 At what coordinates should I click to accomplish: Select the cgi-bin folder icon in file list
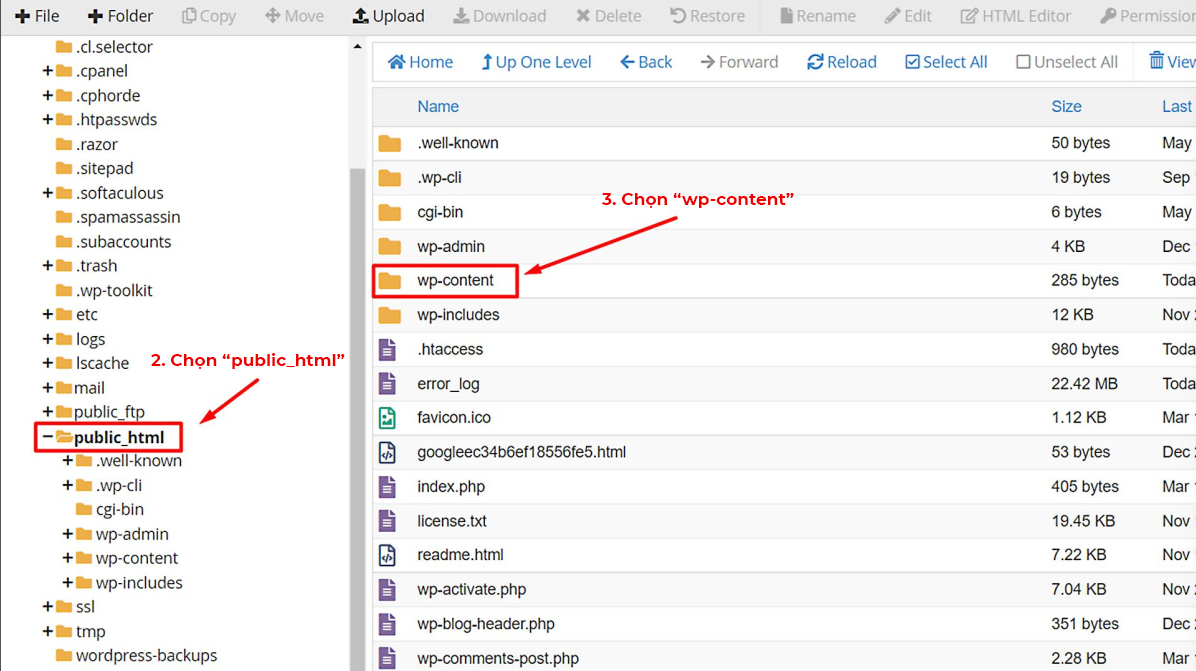tap(390, 212)
